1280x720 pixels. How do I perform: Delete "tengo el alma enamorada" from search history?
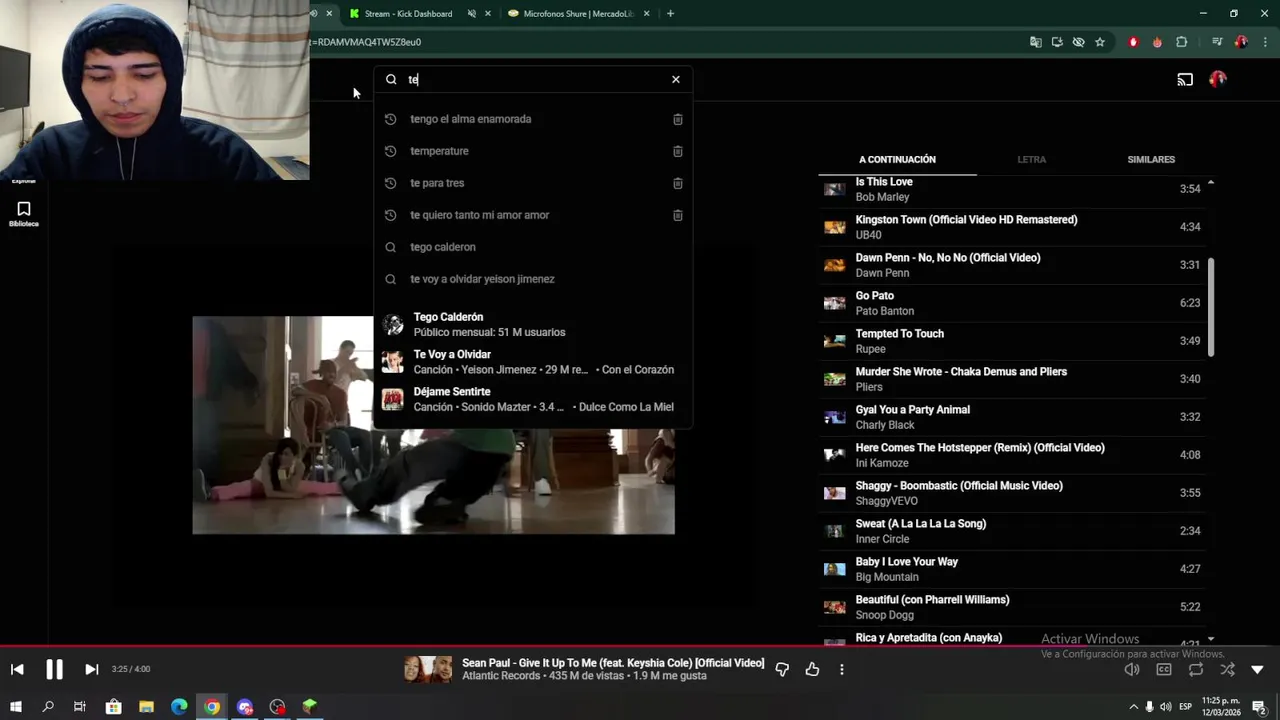pyautogui.click(x=677, y=119)
